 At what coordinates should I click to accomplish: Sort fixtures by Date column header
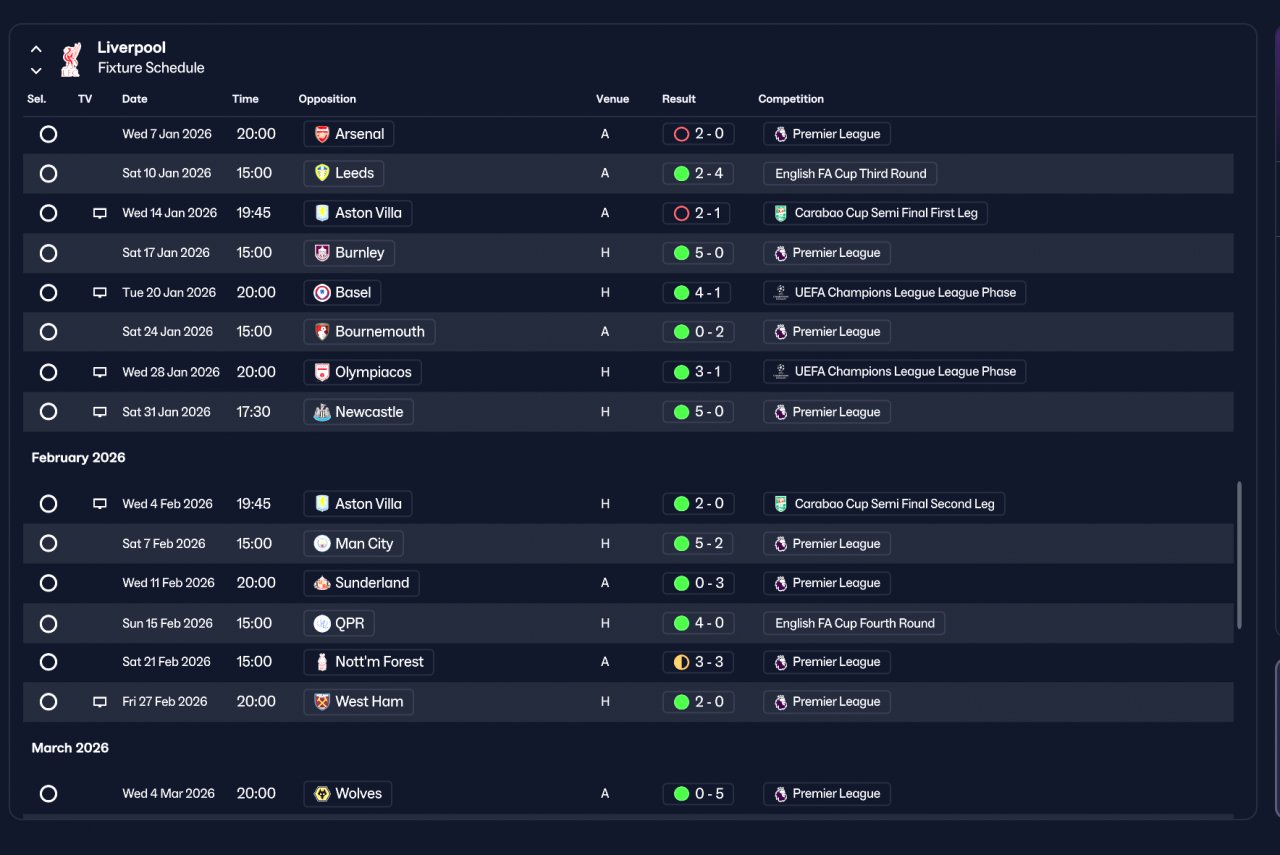tap(135, 99)
